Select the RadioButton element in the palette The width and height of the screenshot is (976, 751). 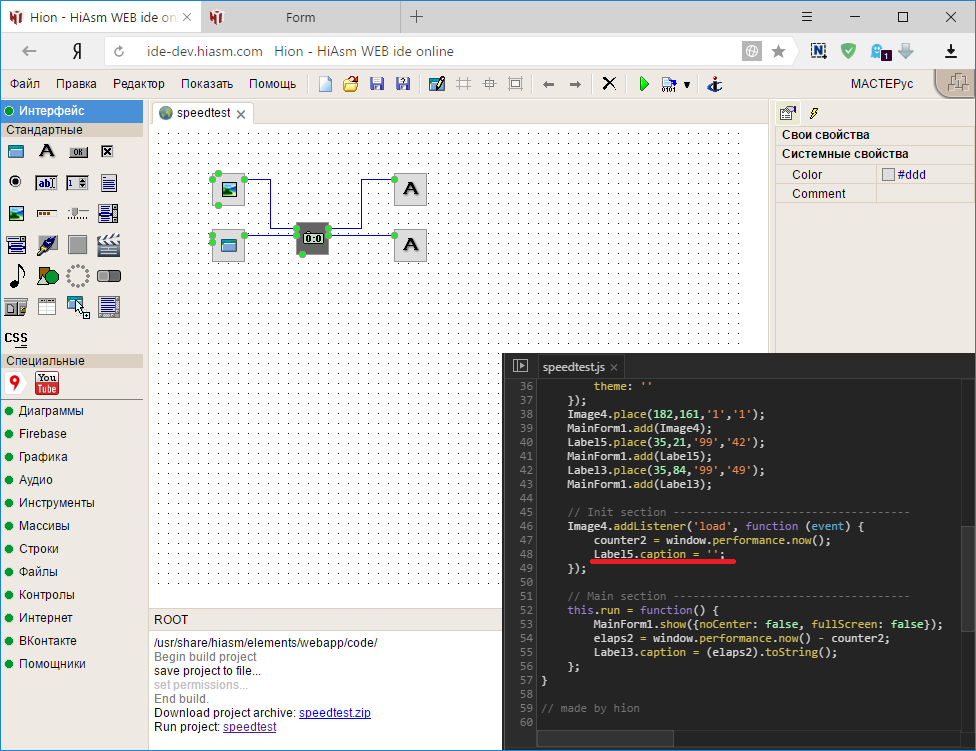click(16, 182)
